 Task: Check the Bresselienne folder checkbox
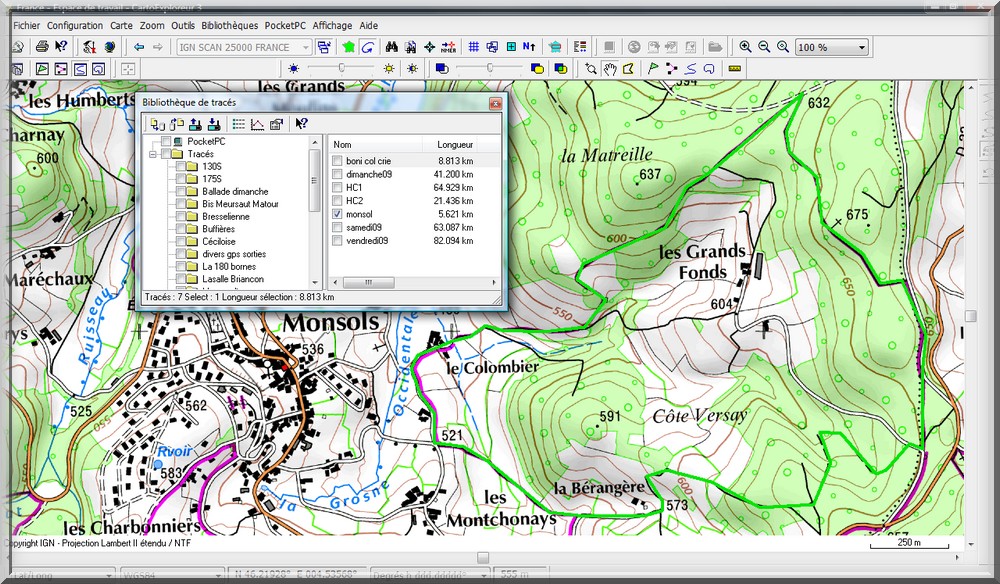pos(181,217)
